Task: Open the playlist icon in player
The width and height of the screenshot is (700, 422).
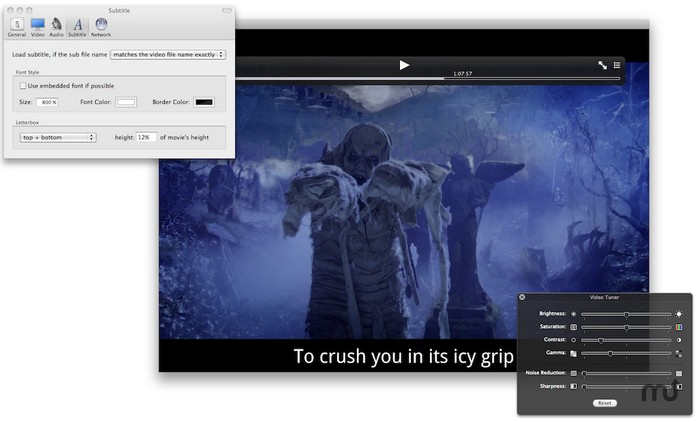Action: click(617, 65)
